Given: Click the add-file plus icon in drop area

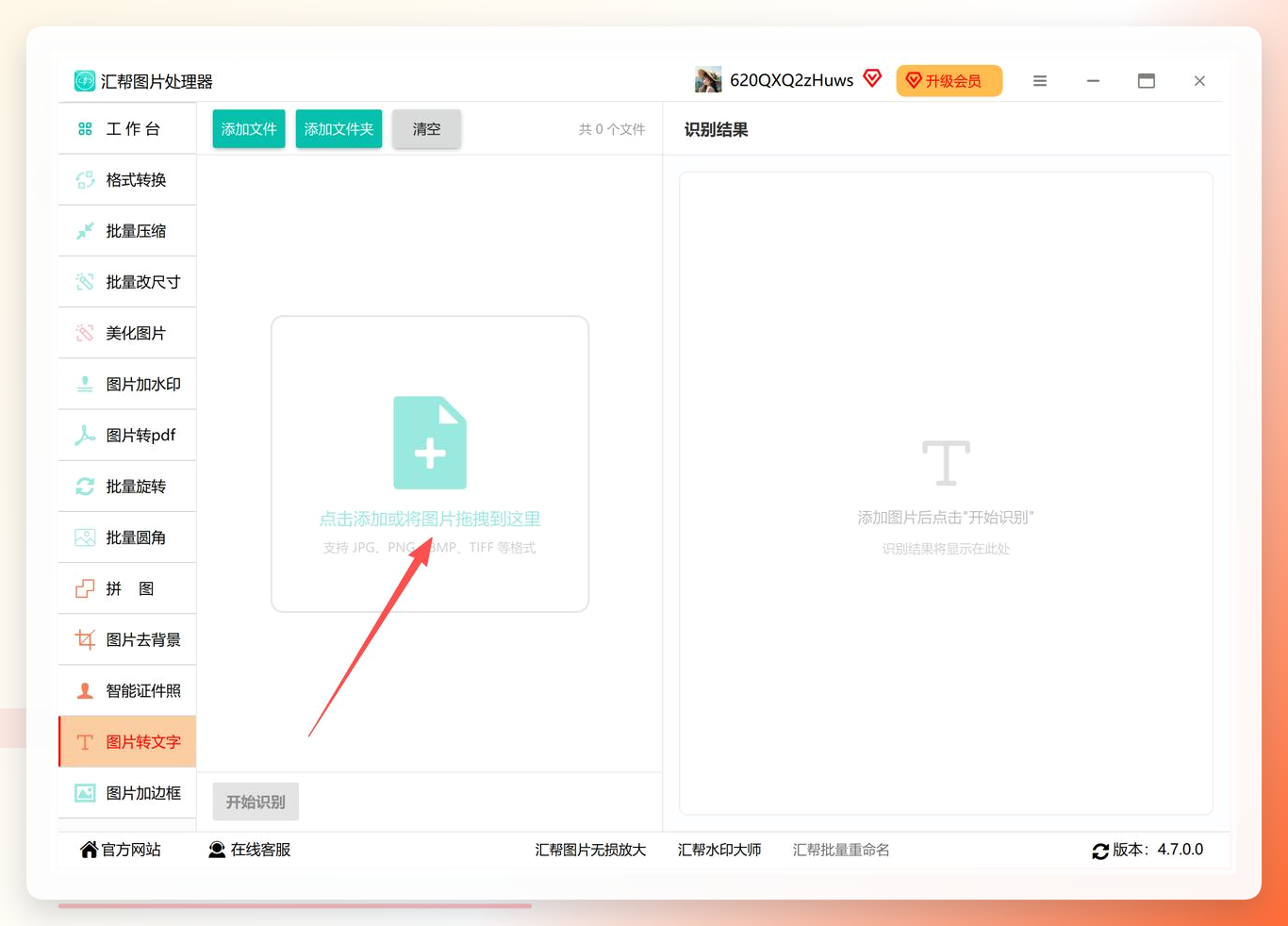Looking at the screenshot, I should click(430, 442).
